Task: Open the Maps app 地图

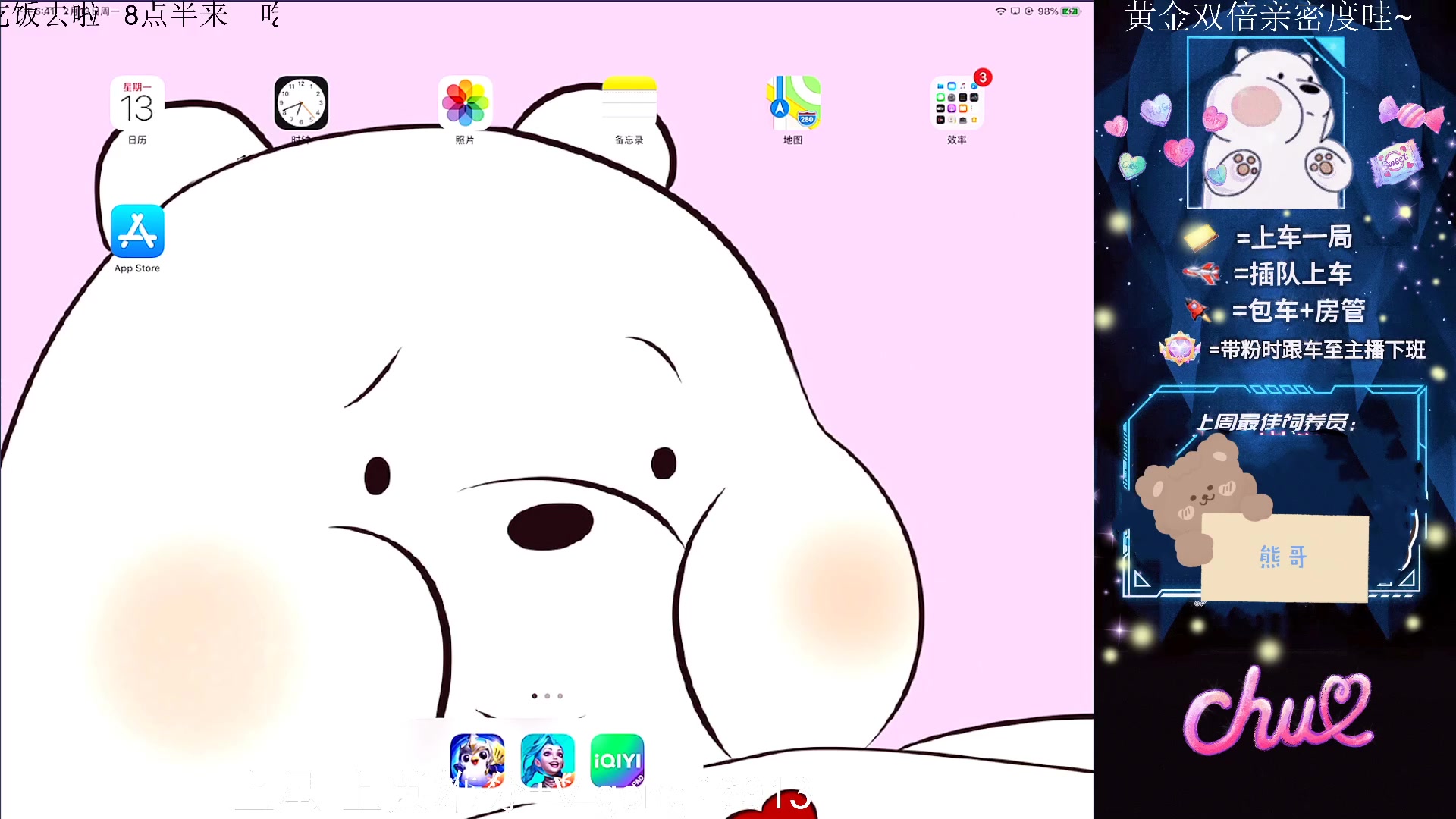Action: [x=792, y=103]
